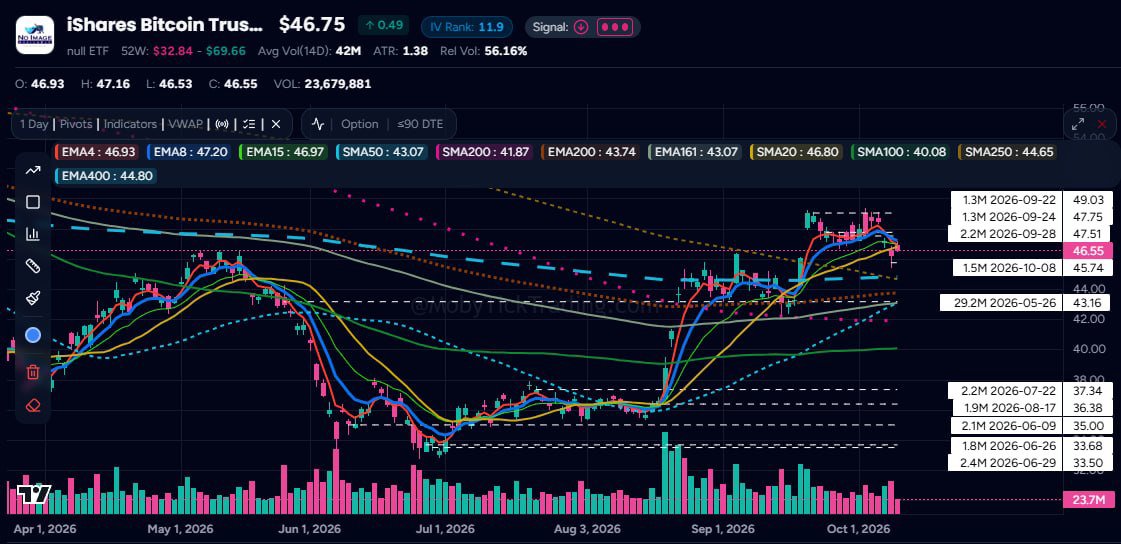The height and width of the screenshot is (544, 1121).
Task: Click the three-dot signal indicator
Action: 614,27
